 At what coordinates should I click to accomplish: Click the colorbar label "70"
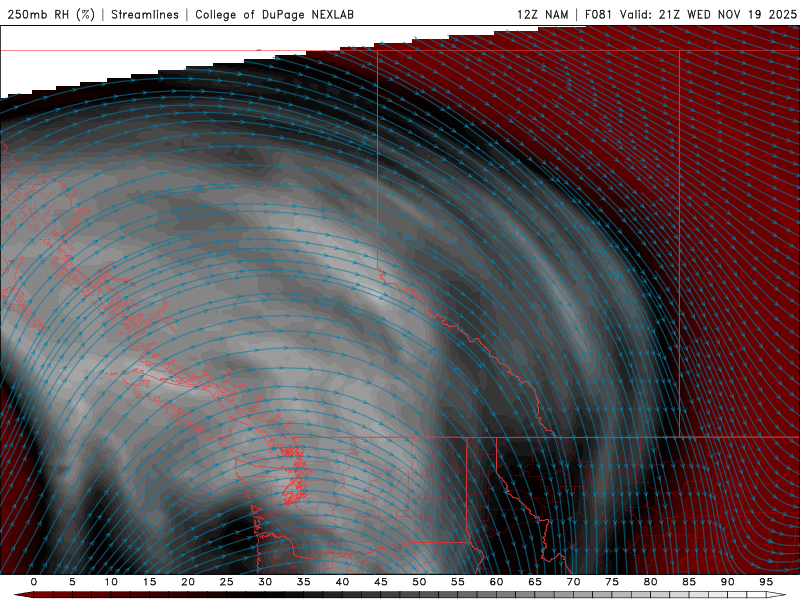coord(573,582)
